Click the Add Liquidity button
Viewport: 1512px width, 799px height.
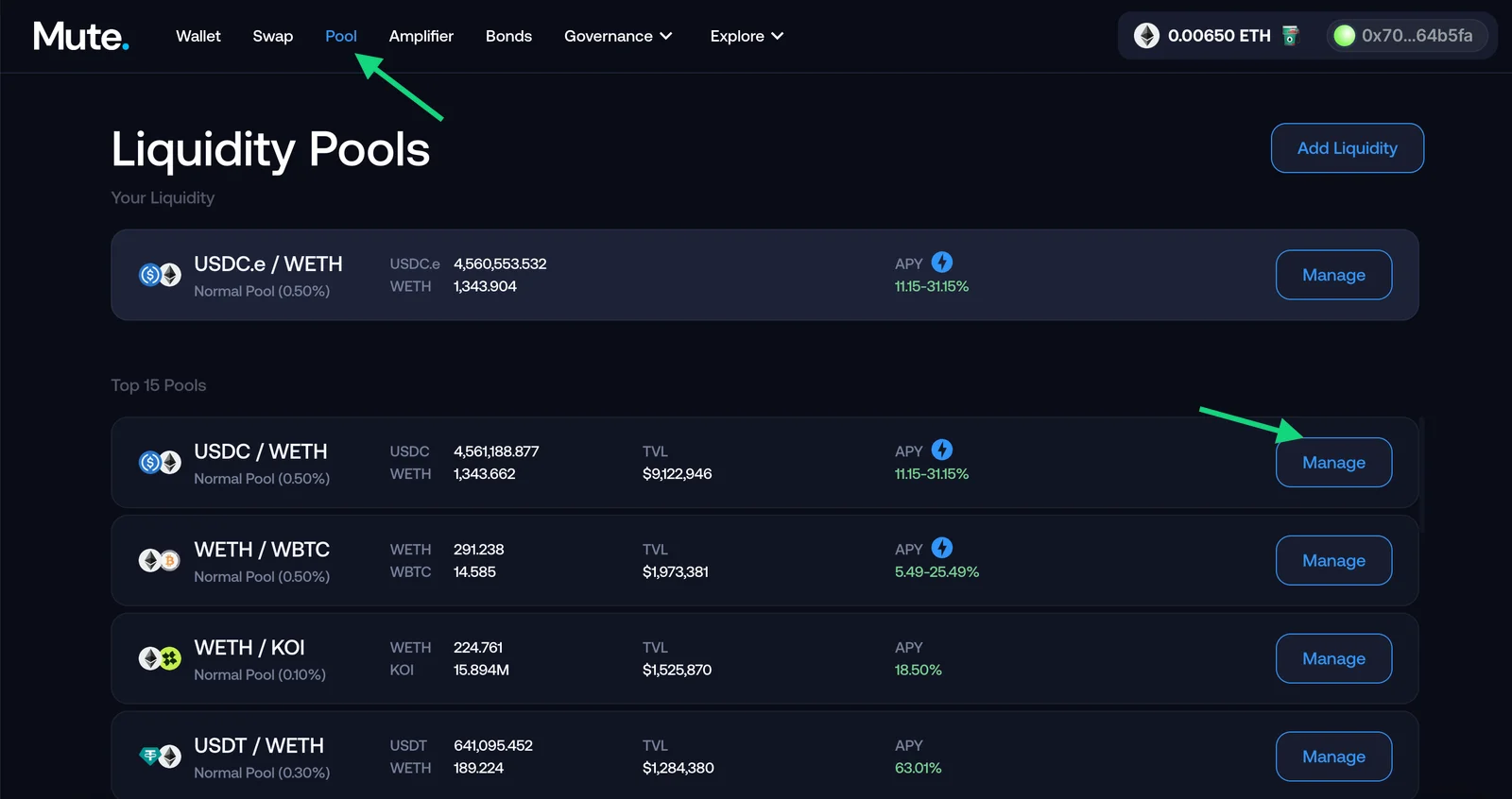[1348, 148]
